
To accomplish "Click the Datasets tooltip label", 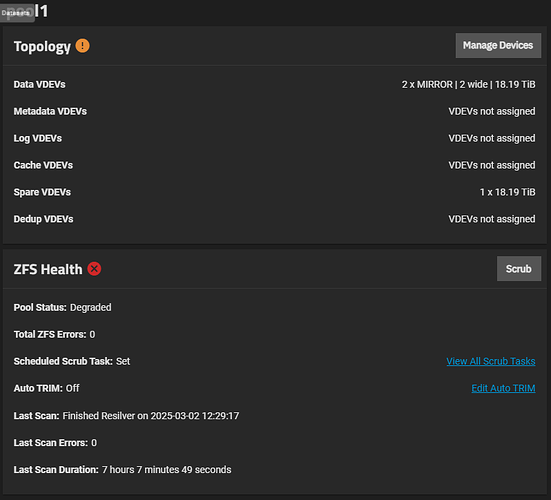I will (x=16, y=13).
